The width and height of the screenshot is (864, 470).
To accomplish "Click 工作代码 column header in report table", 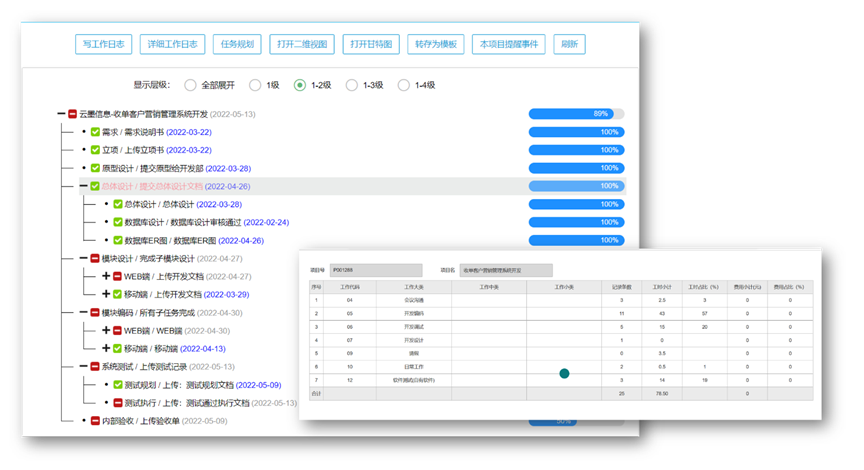I will [349, 287].
